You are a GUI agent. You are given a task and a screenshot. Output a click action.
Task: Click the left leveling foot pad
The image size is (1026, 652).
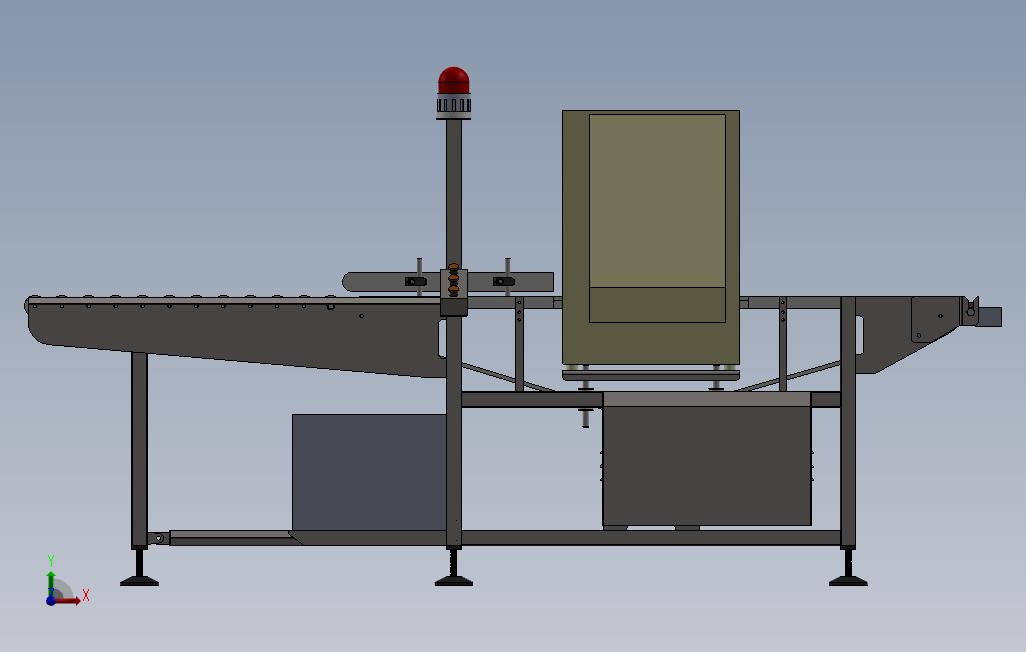point(139,581)
